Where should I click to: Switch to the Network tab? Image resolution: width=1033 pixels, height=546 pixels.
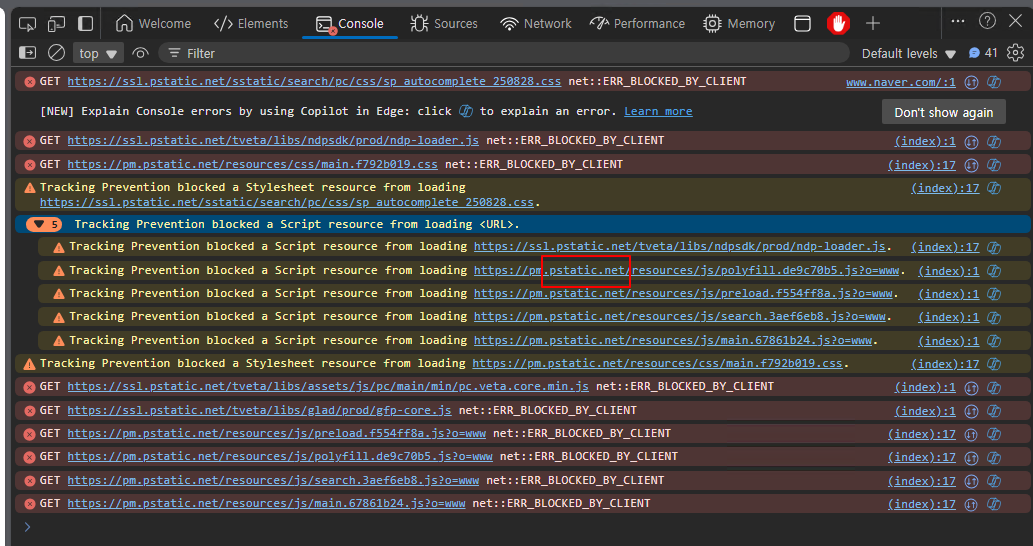tap(536, 24)
